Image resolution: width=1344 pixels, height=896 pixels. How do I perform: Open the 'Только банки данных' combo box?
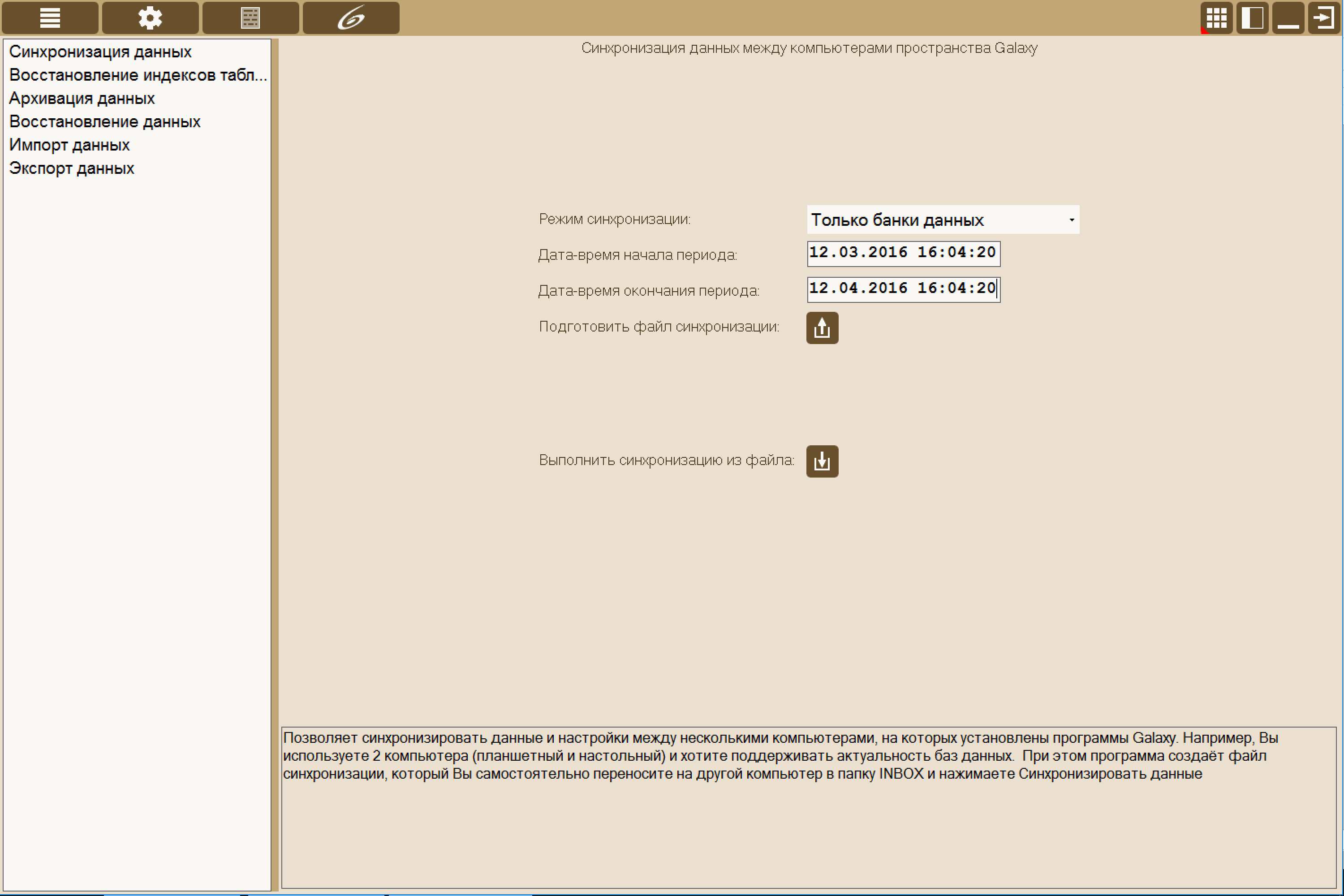(x=943, y=220)
